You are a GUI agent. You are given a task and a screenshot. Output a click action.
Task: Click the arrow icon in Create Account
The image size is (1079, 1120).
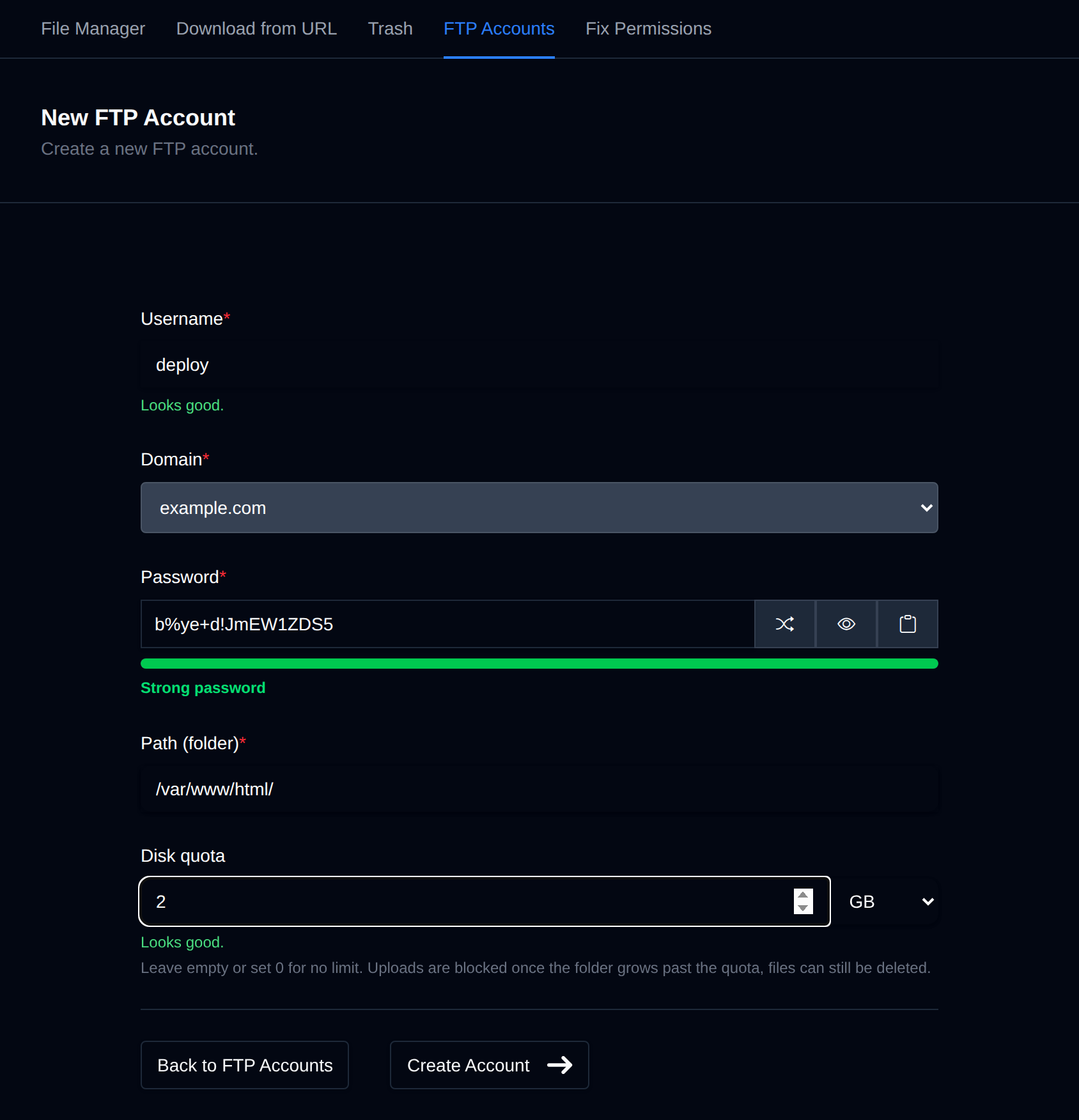[x=560, y=1065]
